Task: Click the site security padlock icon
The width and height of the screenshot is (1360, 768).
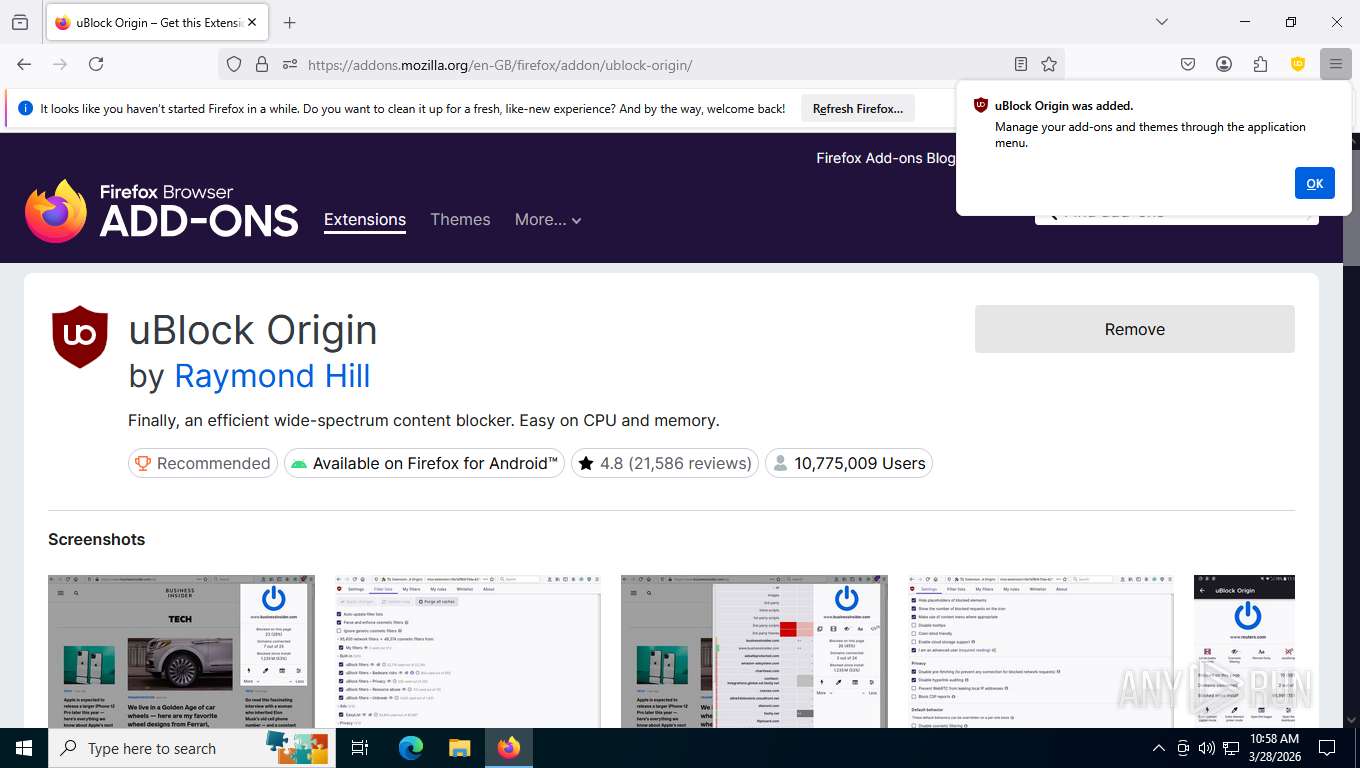Action: pyautogui.click(x=262, y=64)
